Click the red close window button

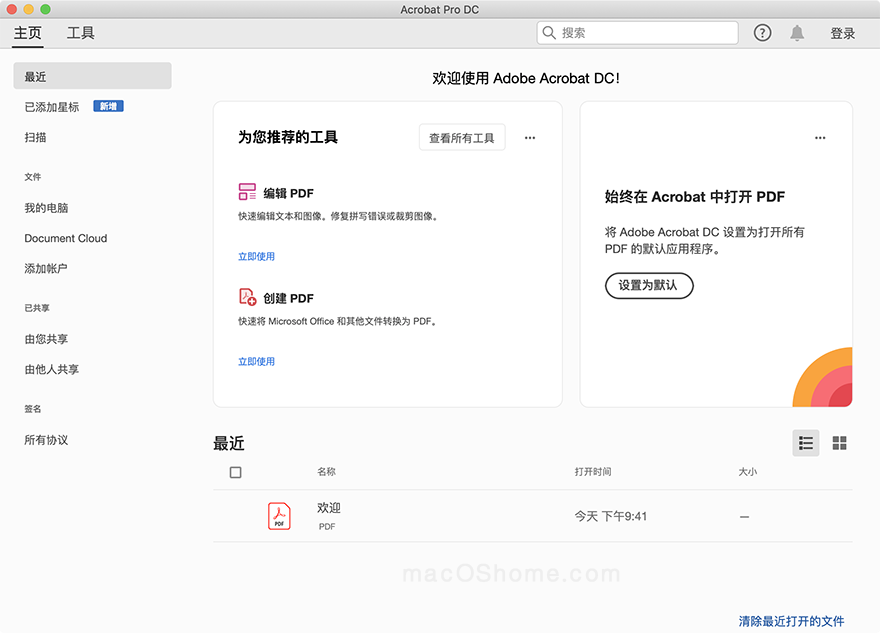coord(12,9)
